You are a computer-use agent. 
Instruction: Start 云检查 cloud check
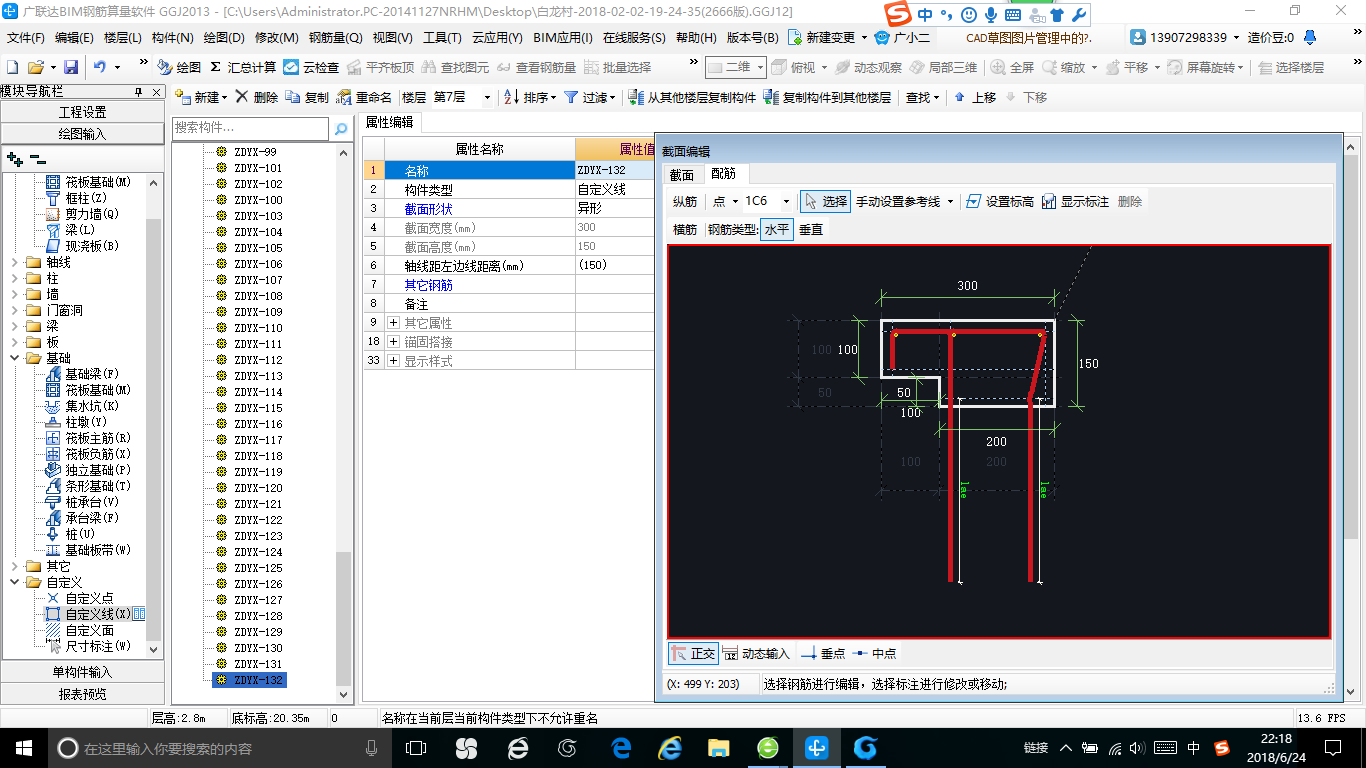[311, 67]
